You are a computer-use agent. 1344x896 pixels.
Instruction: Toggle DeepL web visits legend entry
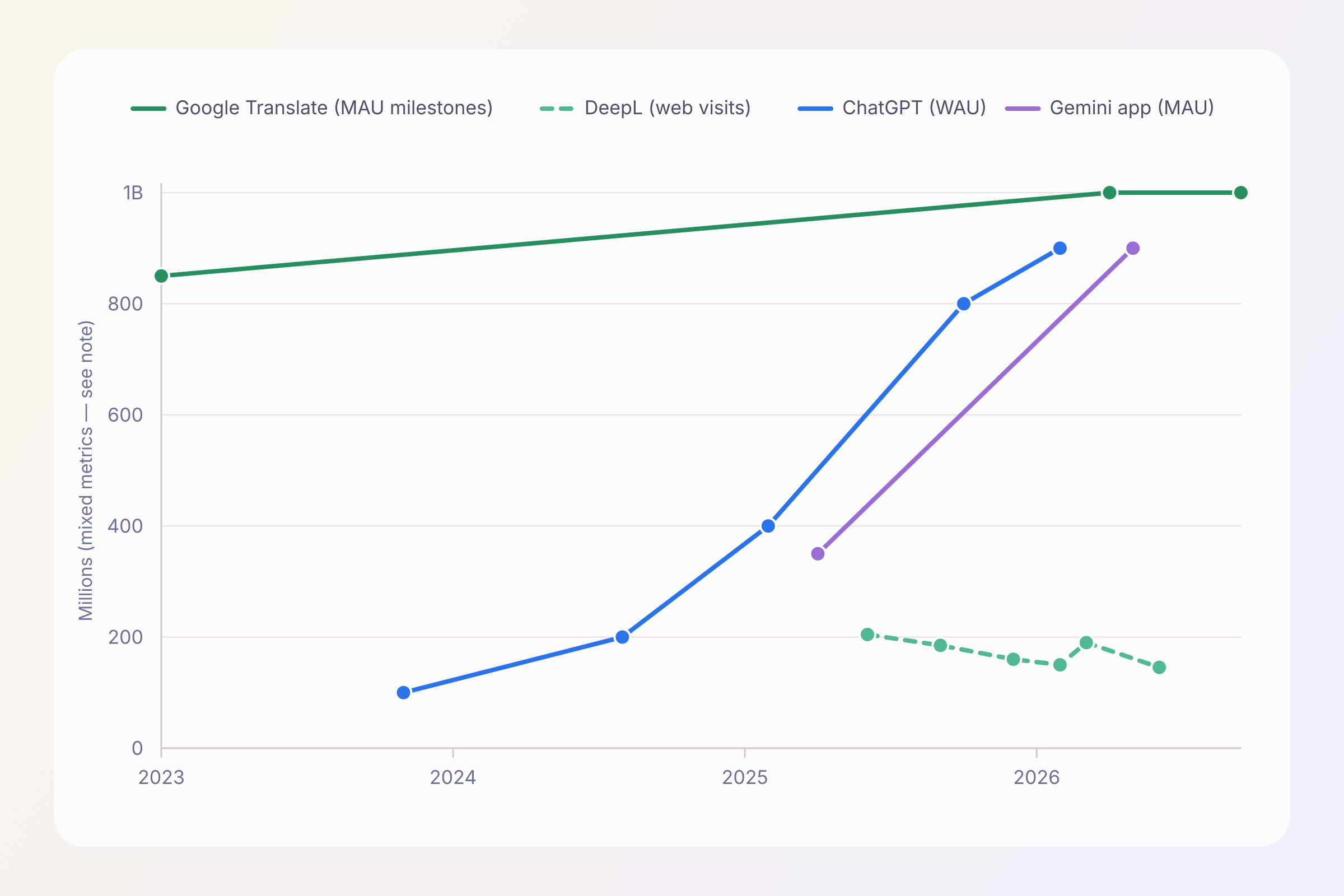(x=645, y=108)
